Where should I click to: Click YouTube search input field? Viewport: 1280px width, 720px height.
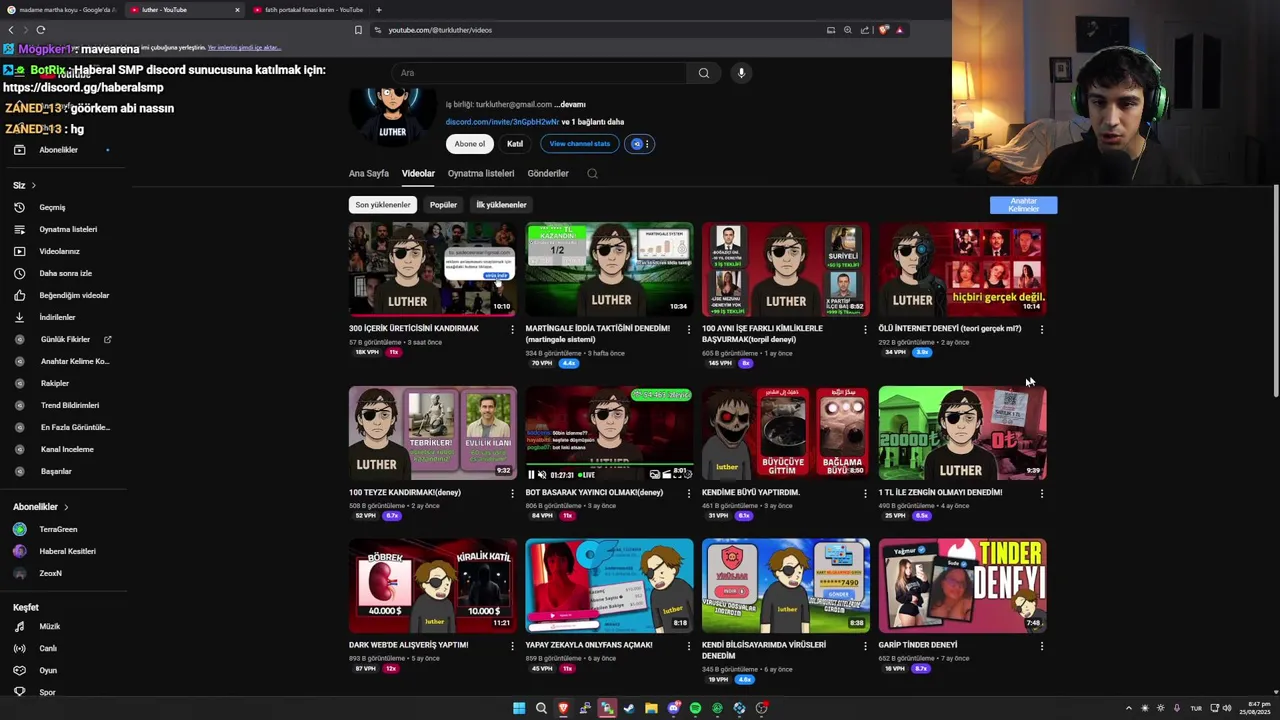[540, 73]
